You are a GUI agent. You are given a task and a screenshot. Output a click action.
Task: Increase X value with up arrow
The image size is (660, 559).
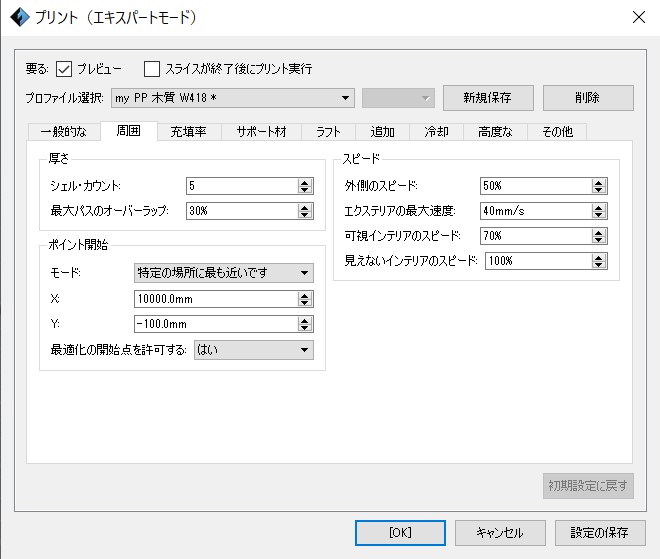305,295
